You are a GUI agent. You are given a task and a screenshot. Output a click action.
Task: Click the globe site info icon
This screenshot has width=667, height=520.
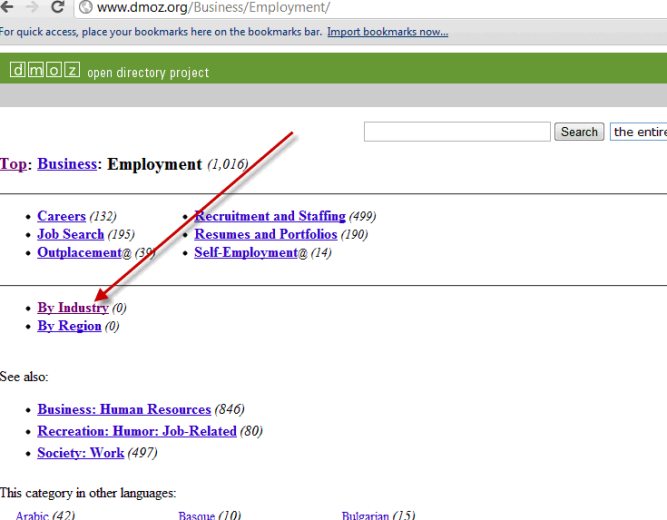[x=86, y=8]
